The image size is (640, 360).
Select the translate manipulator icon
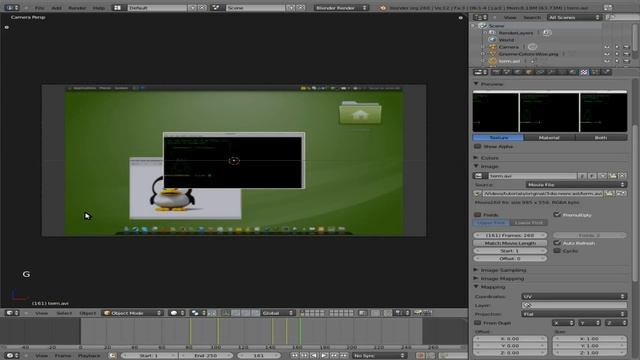click(236, 313)
